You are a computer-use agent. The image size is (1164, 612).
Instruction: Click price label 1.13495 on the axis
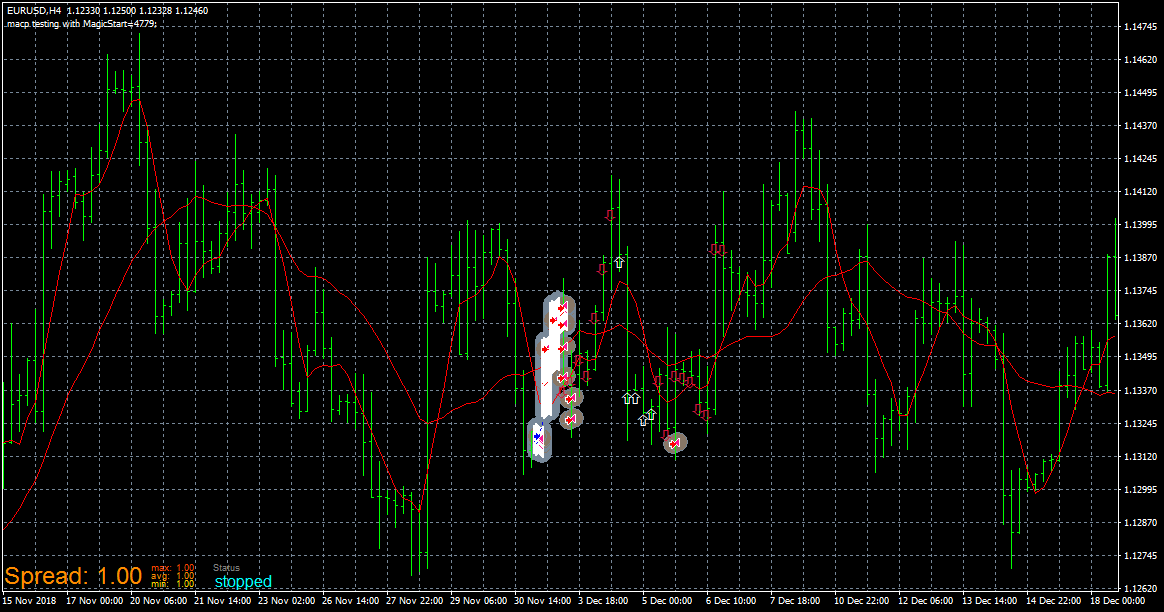coord(1140,357)
